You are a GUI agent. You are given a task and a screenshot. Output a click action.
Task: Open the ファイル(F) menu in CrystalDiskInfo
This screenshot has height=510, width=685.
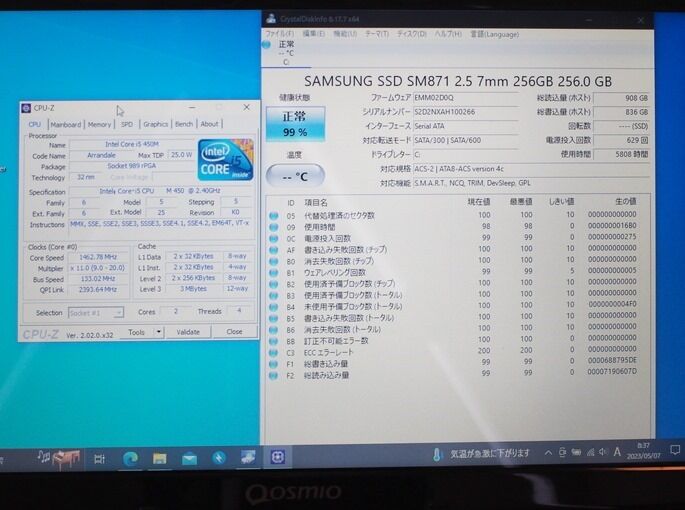pyautogui.click(x=280, y=34)
